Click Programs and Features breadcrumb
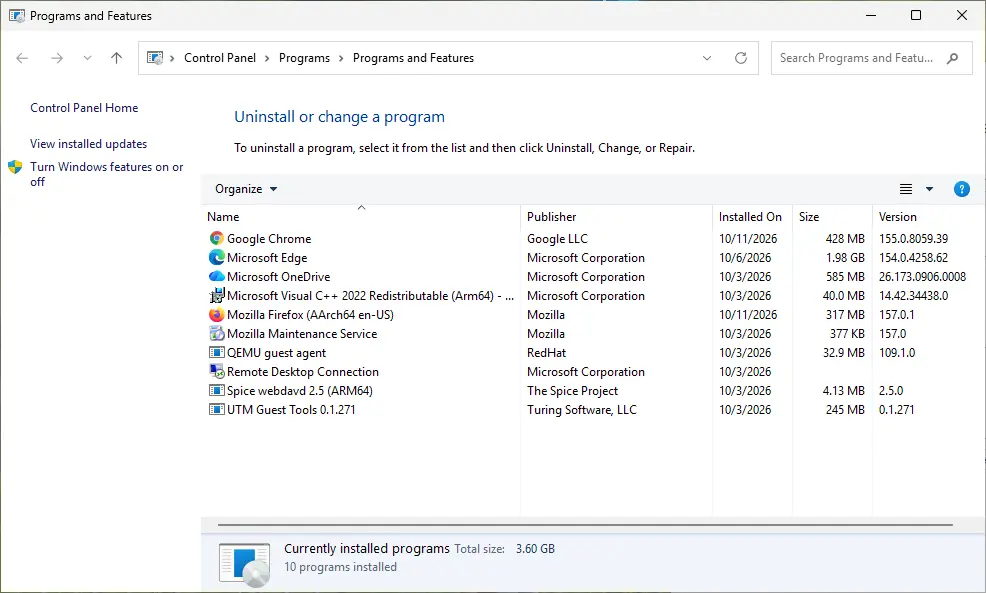Viewport: 986px width, 593px height. click(413, 58)
